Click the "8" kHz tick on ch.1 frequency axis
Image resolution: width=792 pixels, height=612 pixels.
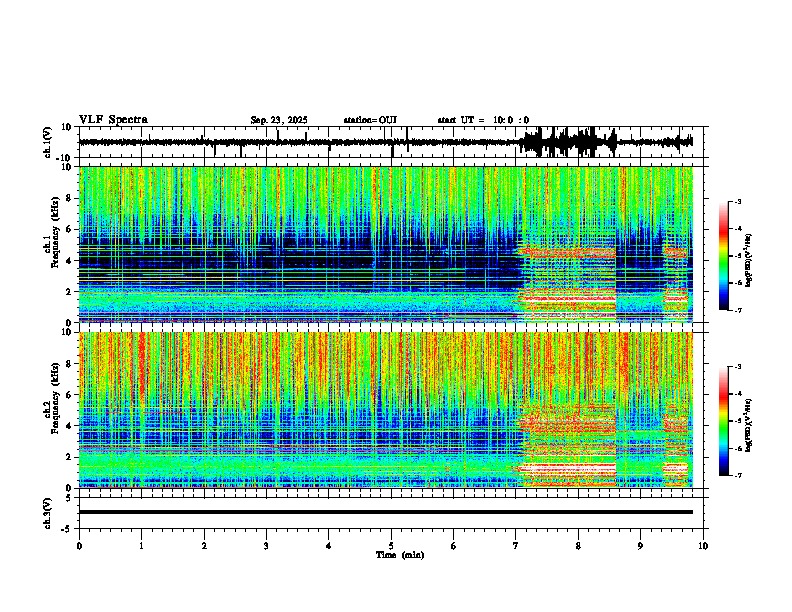pos(70,198)
